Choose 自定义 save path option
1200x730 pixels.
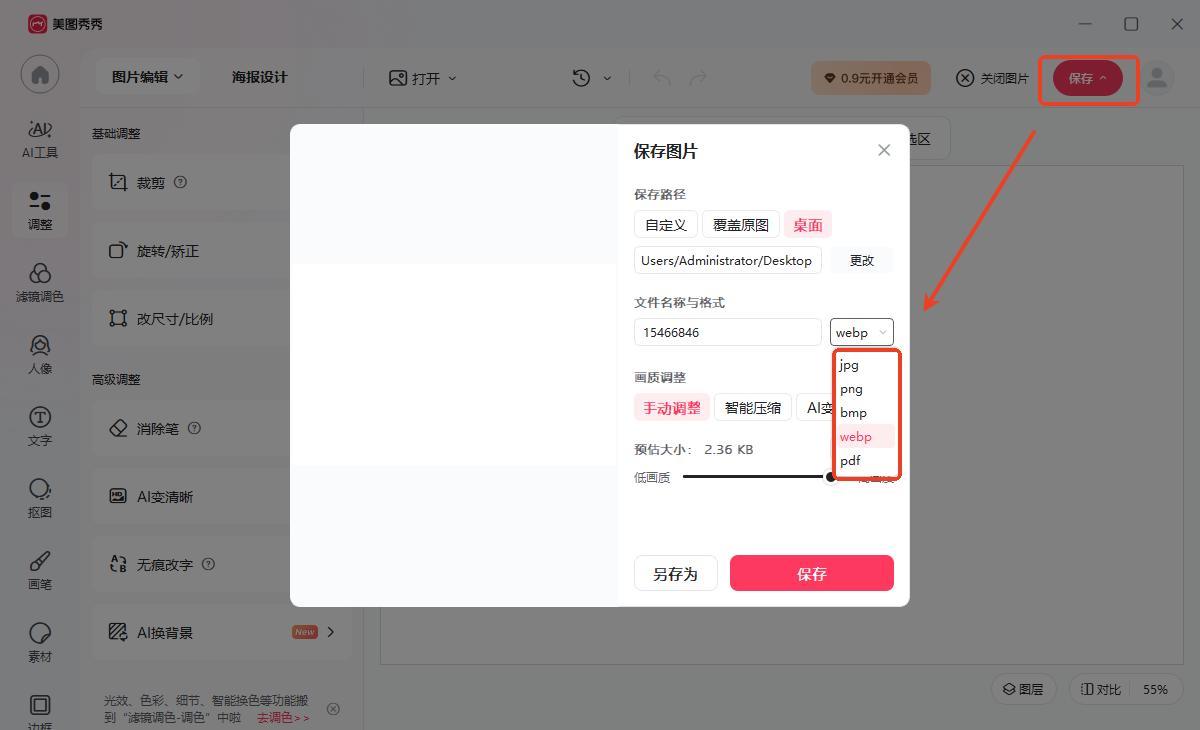[x=665, y=225]
